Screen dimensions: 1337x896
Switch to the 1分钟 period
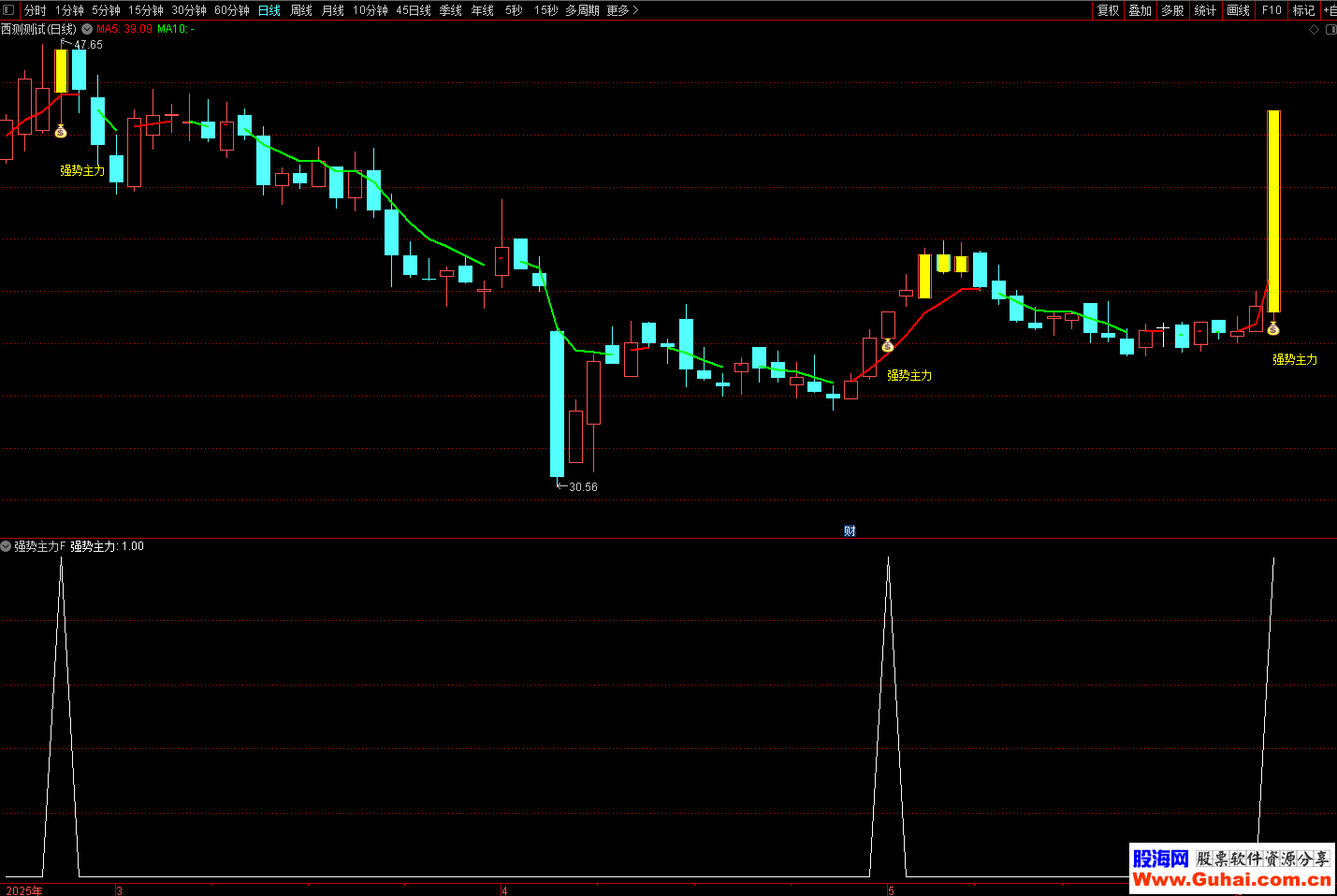[x=69, y=10]
